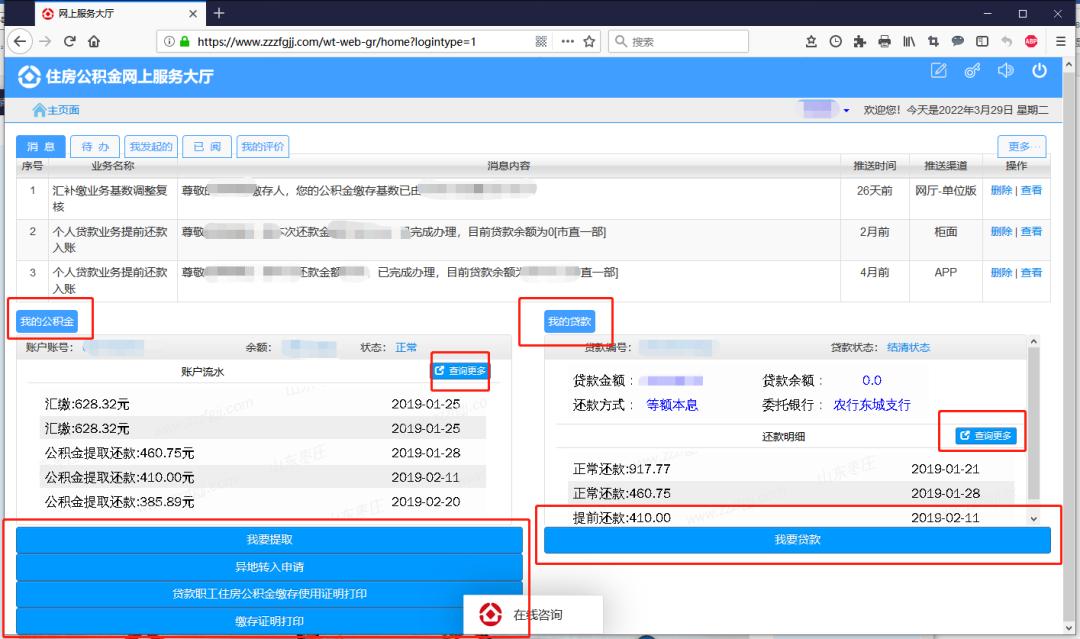Click the 我要提取 button
Image resolution: width=1080 pixels, height=639 pixels.
pos(268,539)
